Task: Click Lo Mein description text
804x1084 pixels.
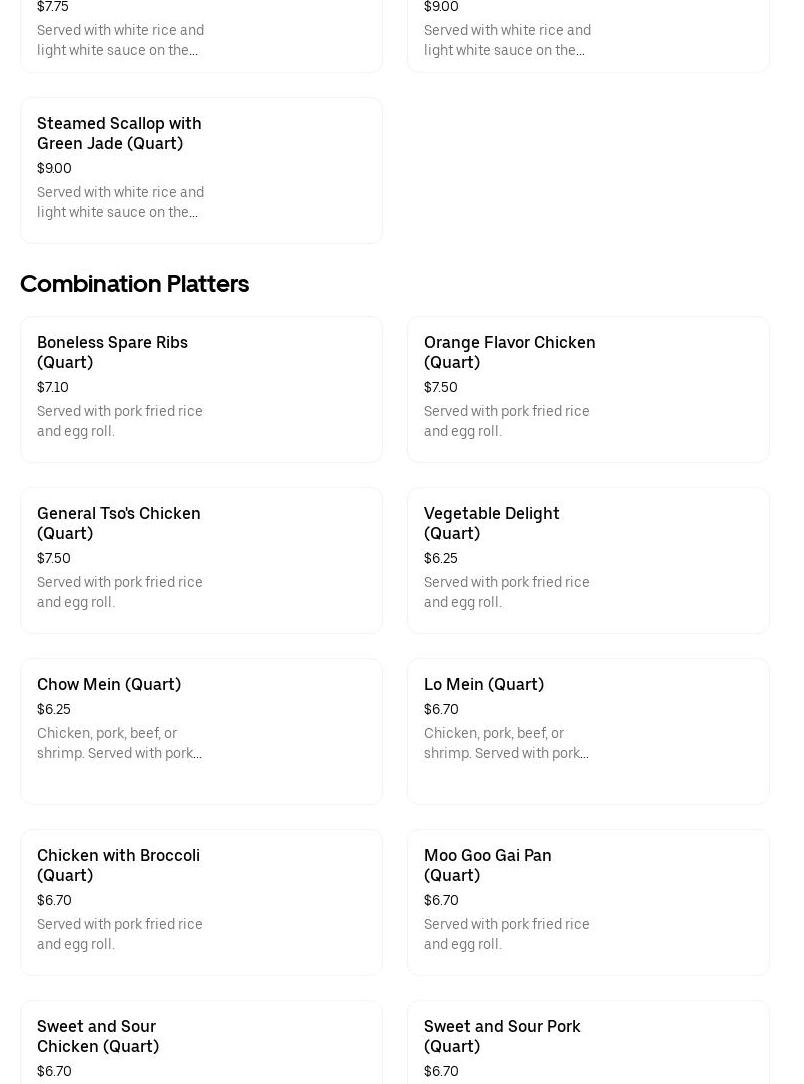Action: (x=506, y=743)
